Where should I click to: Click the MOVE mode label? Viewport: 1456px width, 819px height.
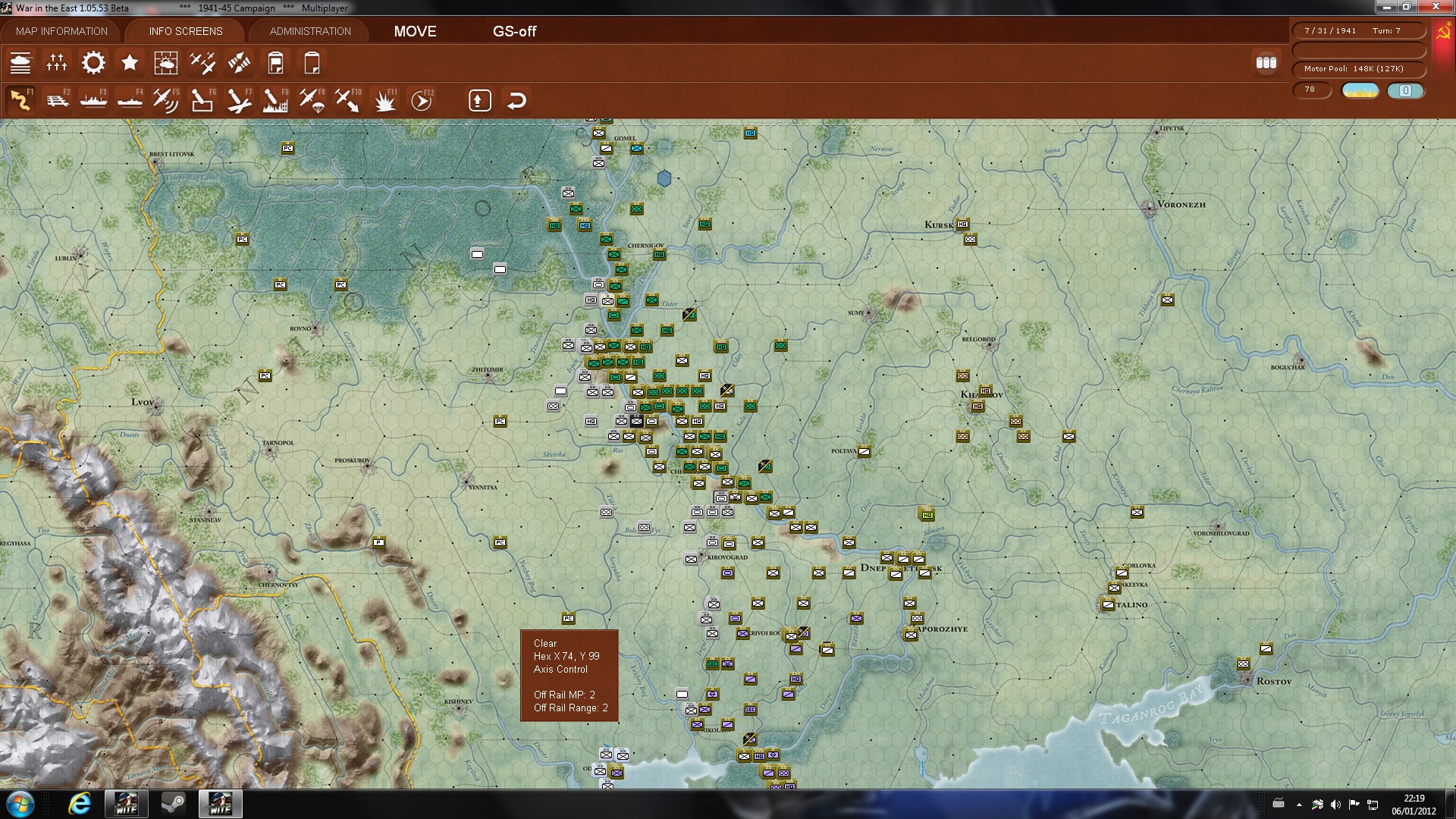coord(415,31)
